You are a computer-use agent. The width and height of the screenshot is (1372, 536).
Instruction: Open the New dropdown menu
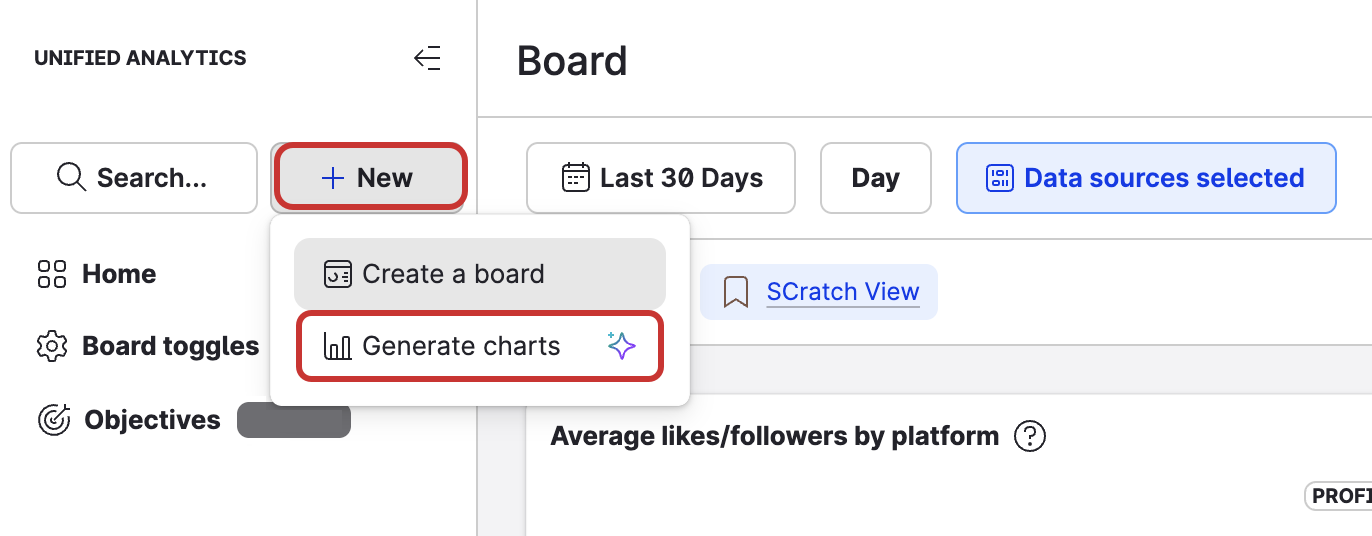(x=368, y=178)
